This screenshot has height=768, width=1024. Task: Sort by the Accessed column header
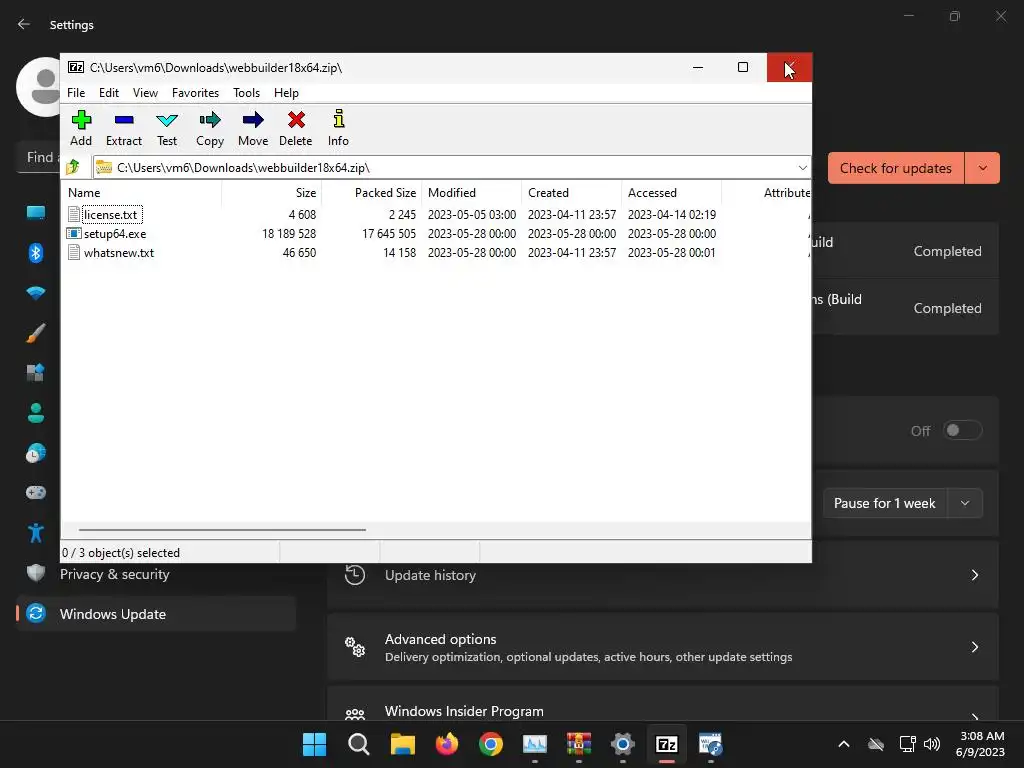tap(671, 193)
